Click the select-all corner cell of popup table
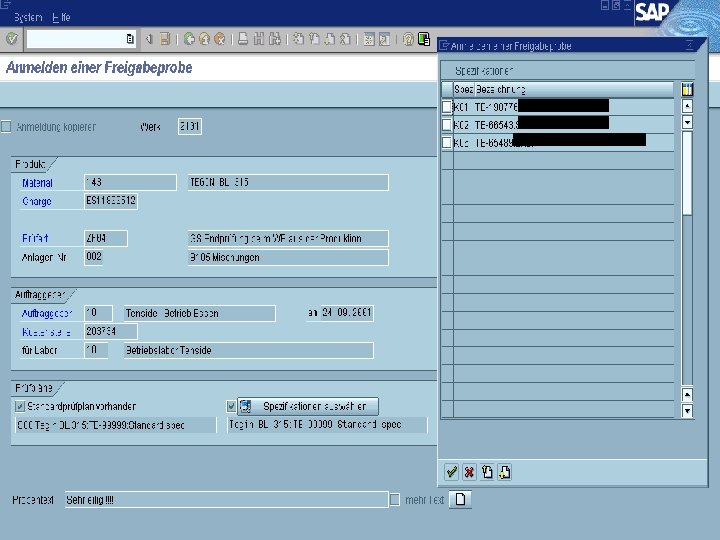The width and height of the screenshot is (720, 540). click(447, 89)
